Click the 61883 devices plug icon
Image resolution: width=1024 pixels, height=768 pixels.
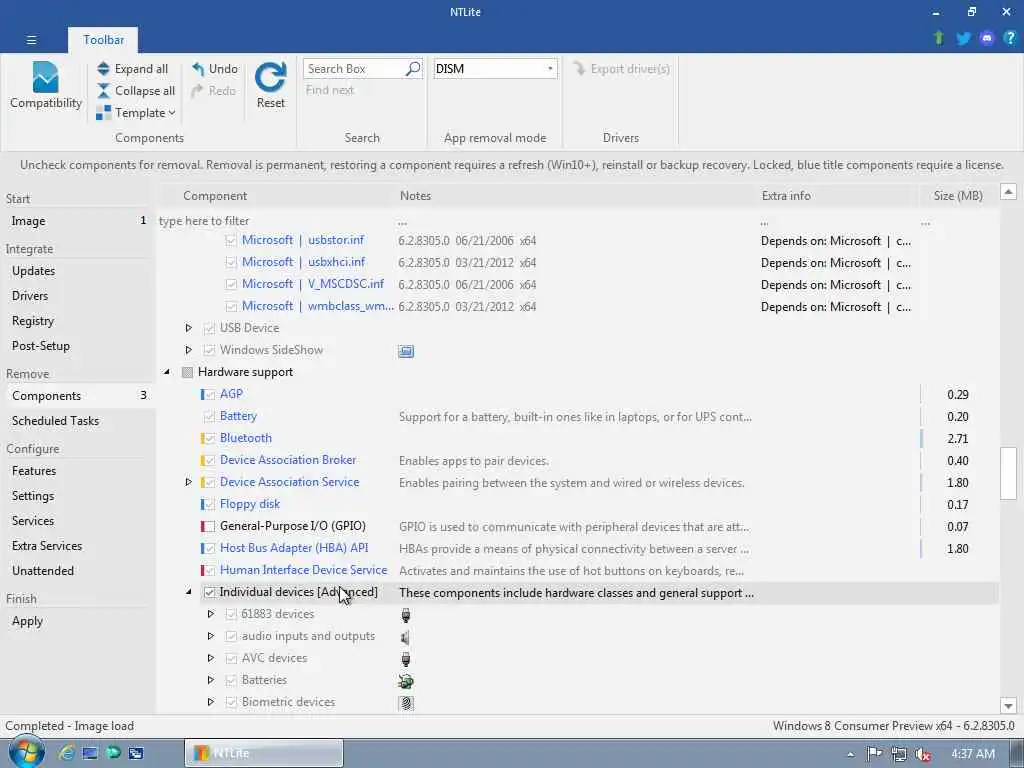point(406,615)
